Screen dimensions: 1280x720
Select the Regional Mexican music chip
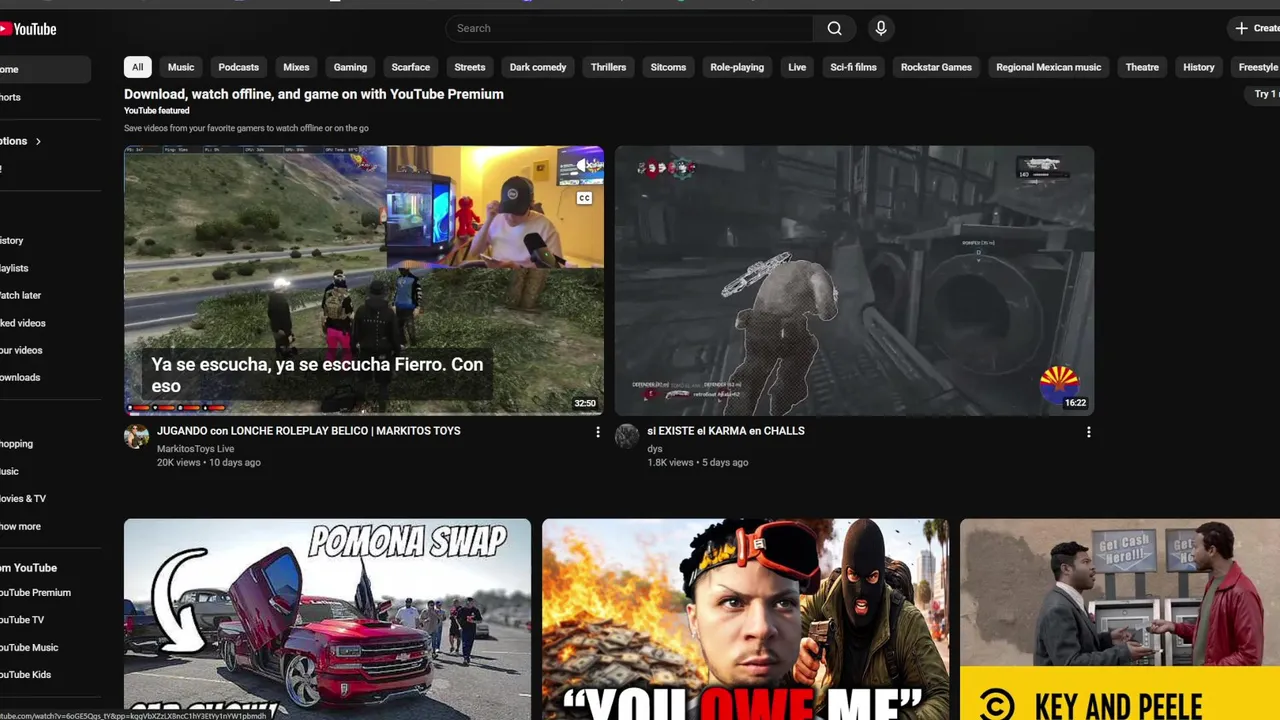click(1048, 67)
